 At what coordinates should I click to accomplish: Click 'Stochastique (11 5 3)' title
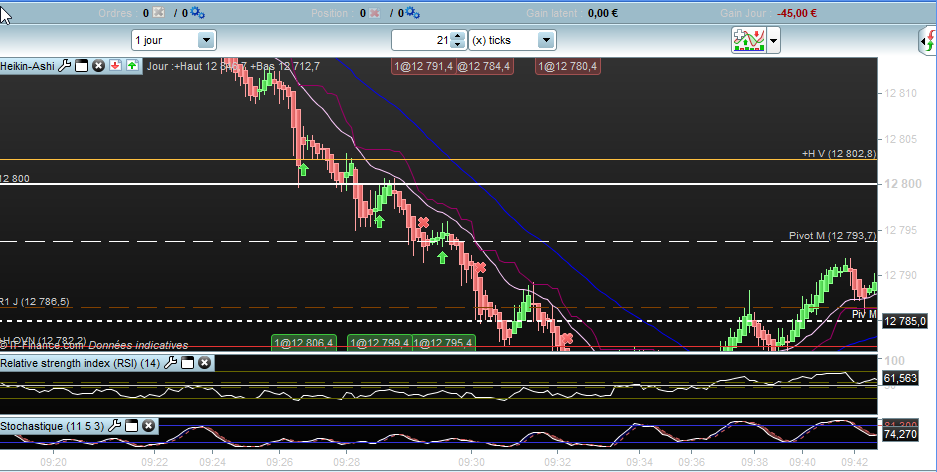(x=52, y=426)
